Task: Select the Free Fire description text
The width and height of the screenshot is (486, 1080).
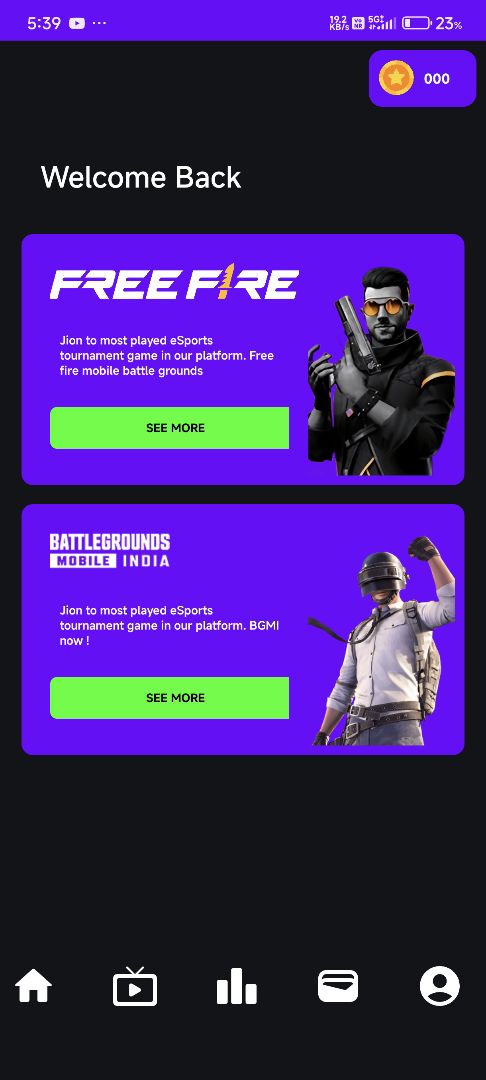Action: tap(167, 355)
